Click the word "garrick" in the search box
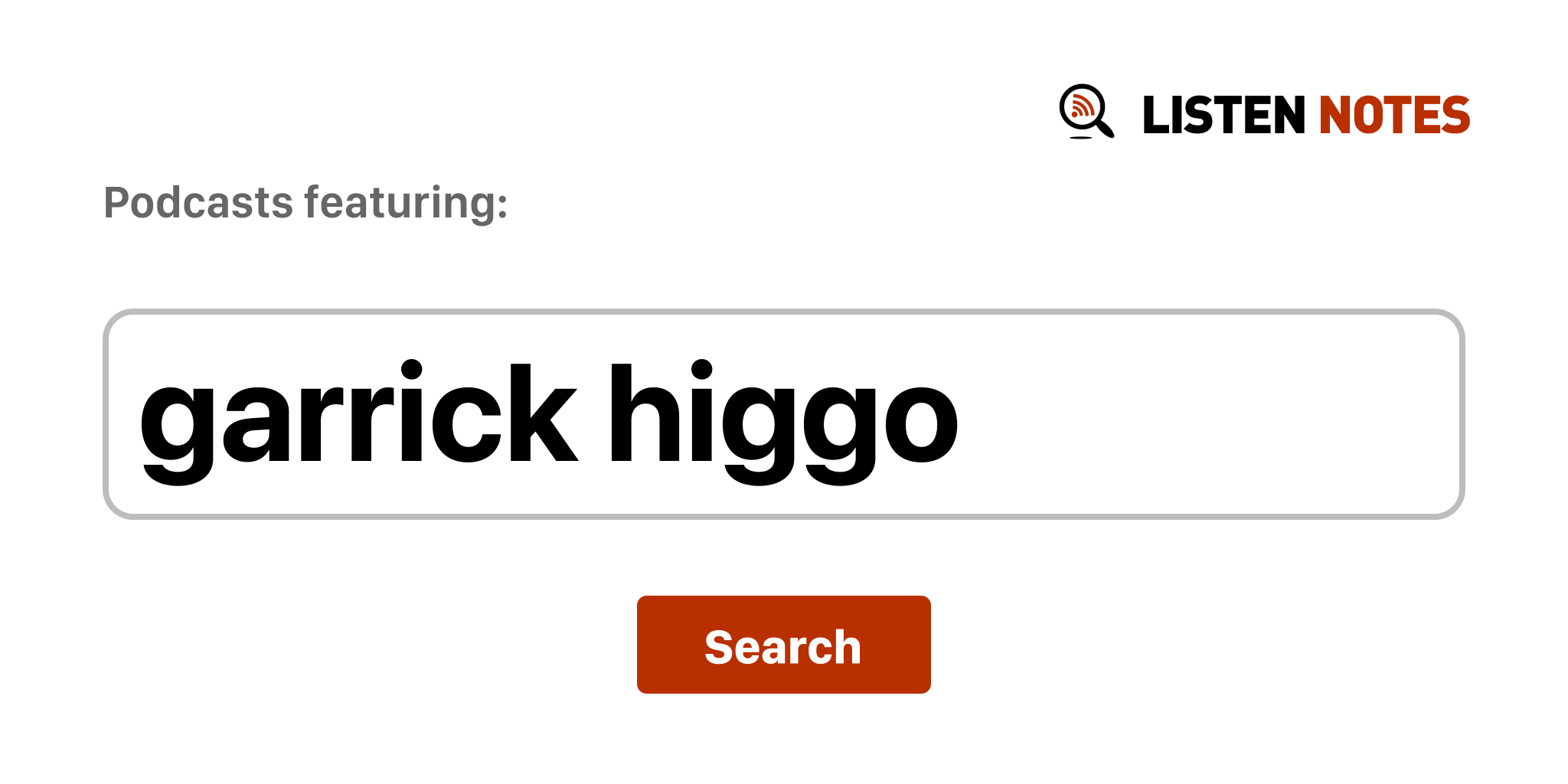 click(358, 422)
